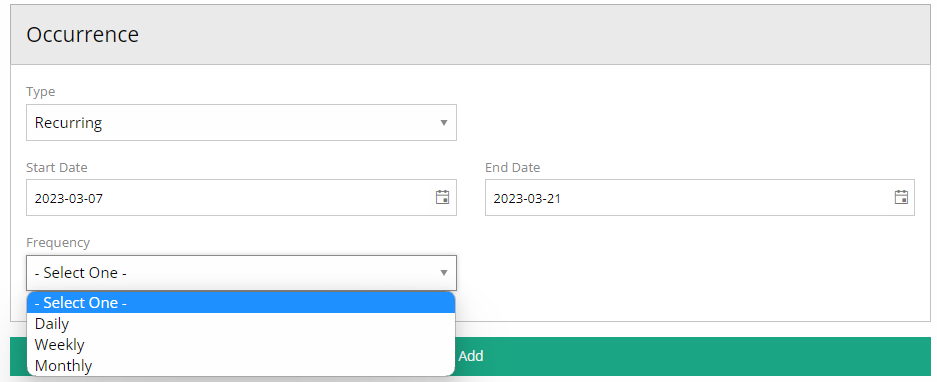Select Daily from the Frequency list
Viewport: 937px width, 382px height.
241,324
